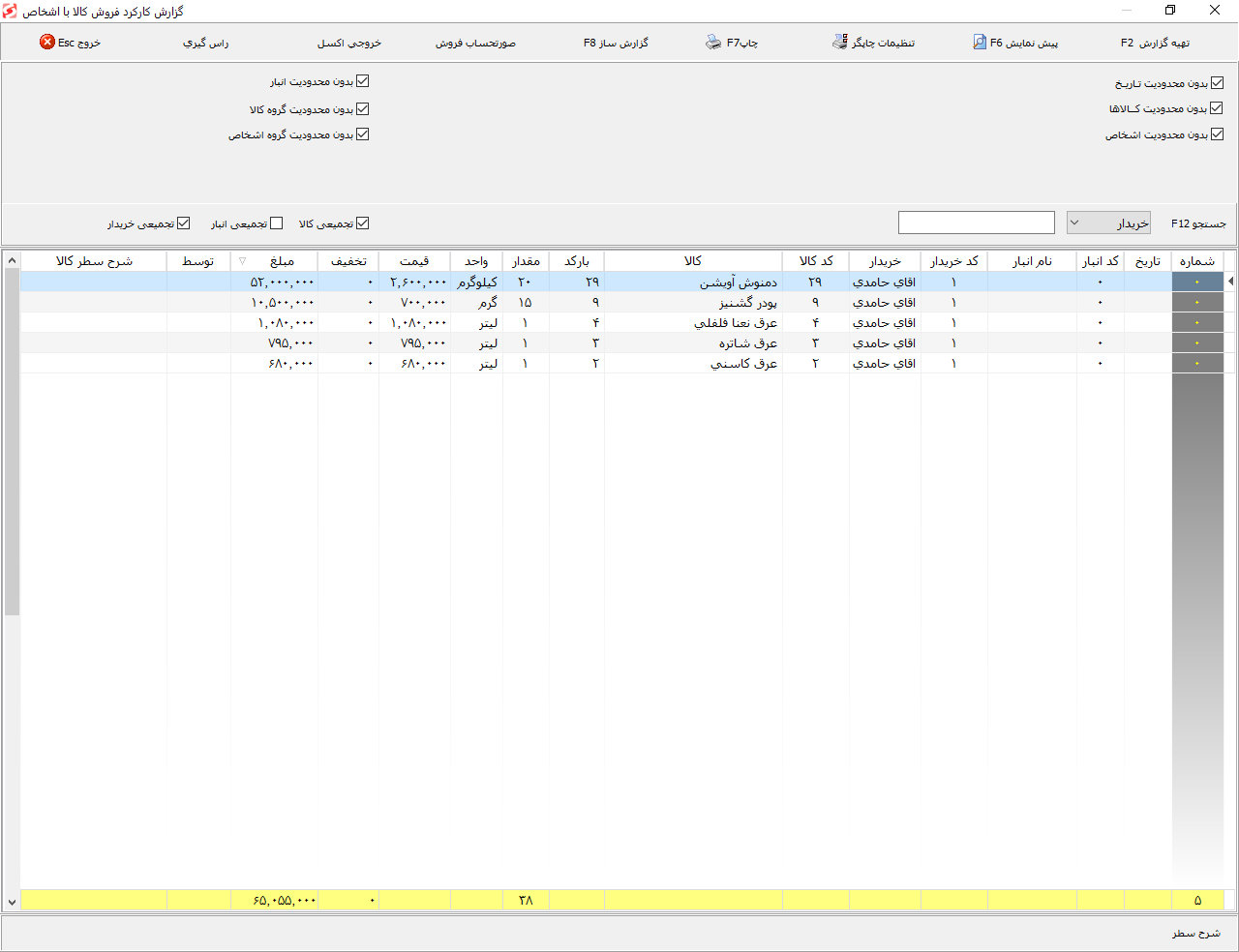Toggle بدون محدودیت گروه کالا checkbox

(363, 109)
